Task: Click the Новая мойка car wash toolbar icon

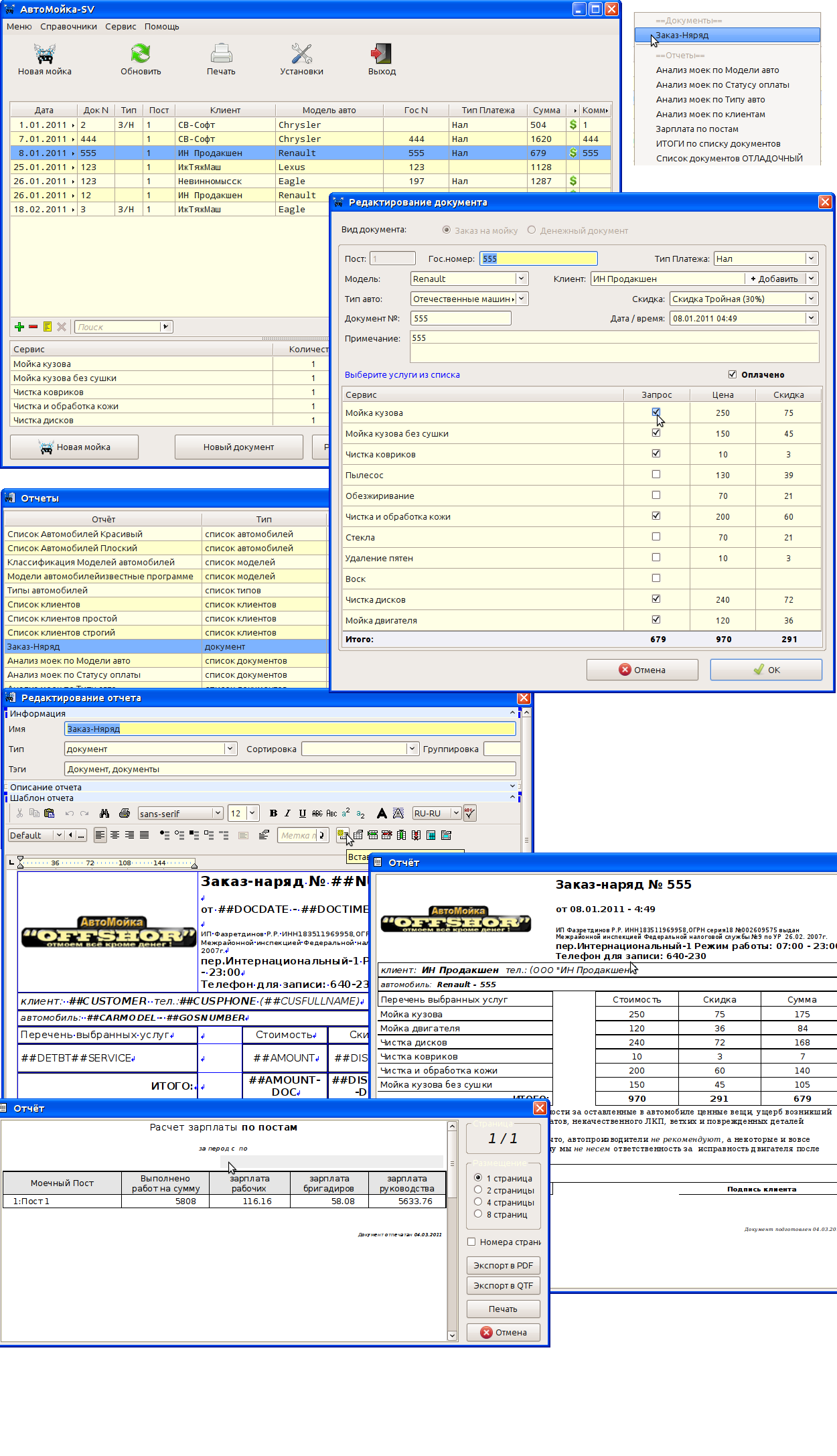Action: click(x=44, y=54)
